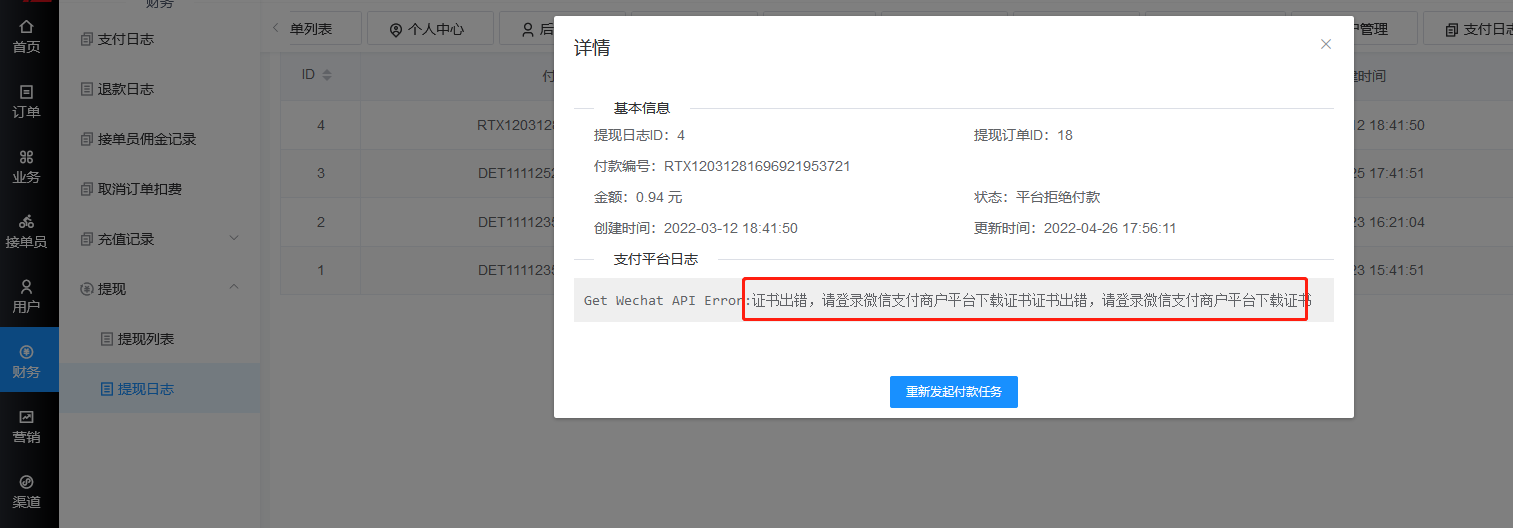Viewport: 1513px width, 528px height.
Task: Open 用户 users section in the sidebar
Action: pyautogui.click(x=27, y=296)
